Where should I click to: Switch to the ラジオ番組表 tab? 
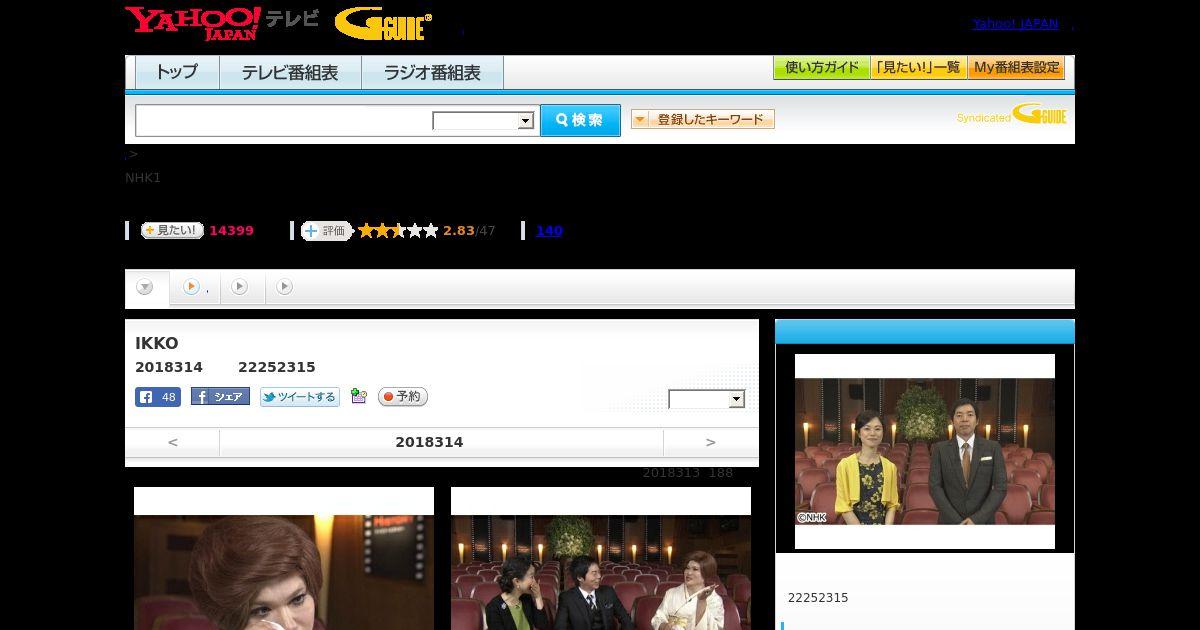point(432,73)
